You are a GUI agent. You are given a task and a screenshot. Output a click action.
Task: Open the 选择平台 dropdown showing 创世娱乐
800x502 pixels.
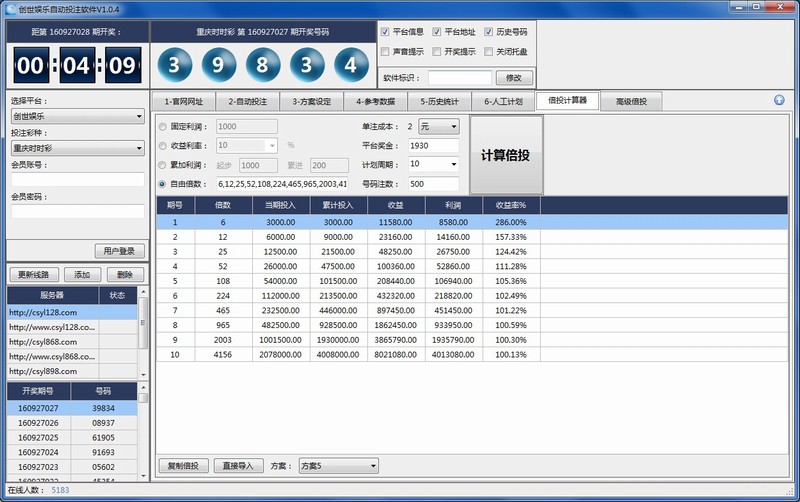pos(77,116)
